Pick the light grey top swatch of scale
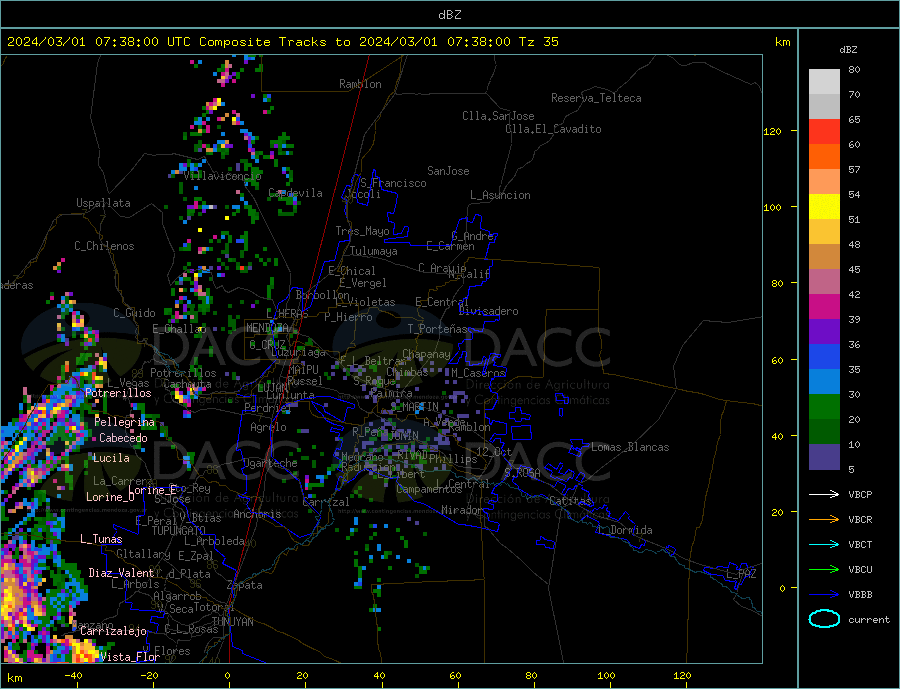 click(824, 82)
